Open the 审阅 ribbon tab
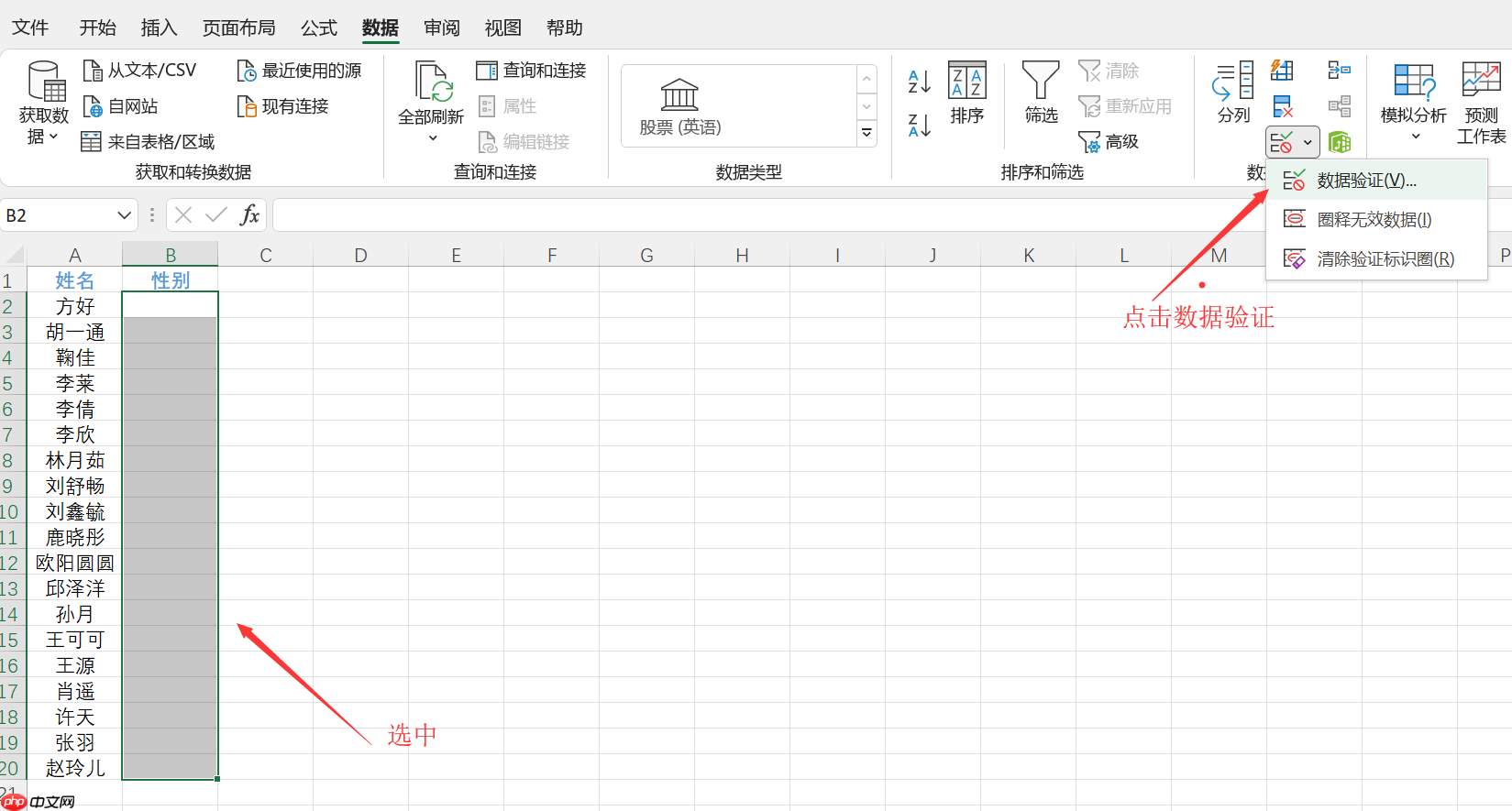The height and width of the screenshot is (811, 1512). (442, 28)
